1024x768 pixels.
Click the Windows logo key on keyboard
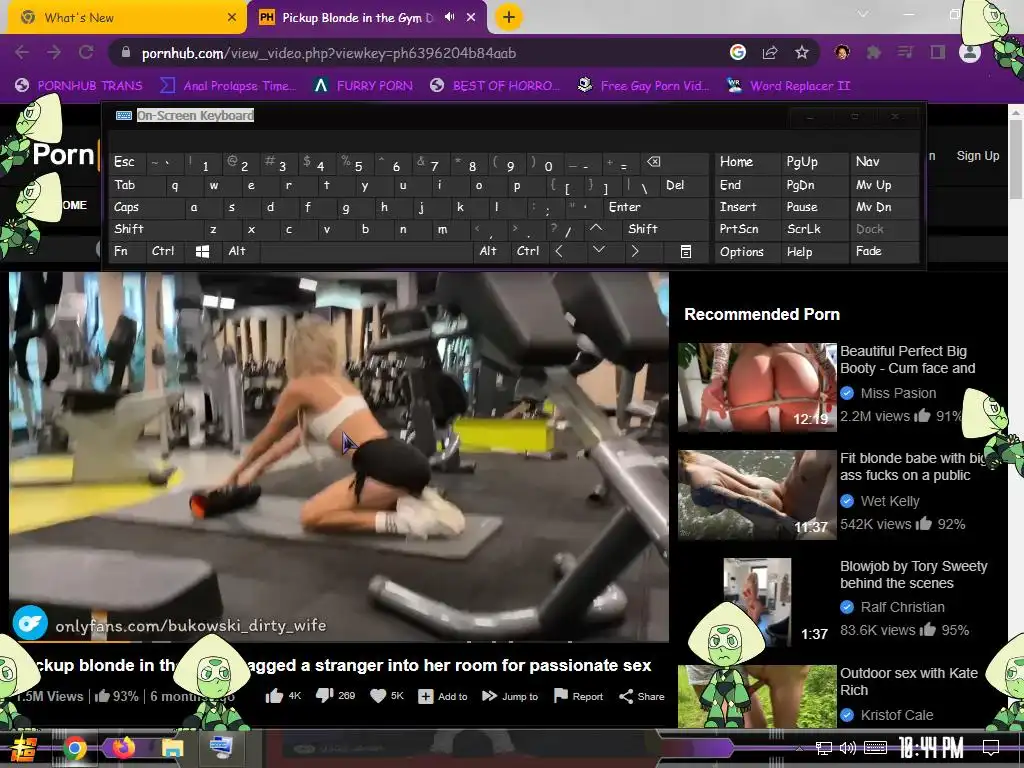pyautogui.click(x=202, y=251)
